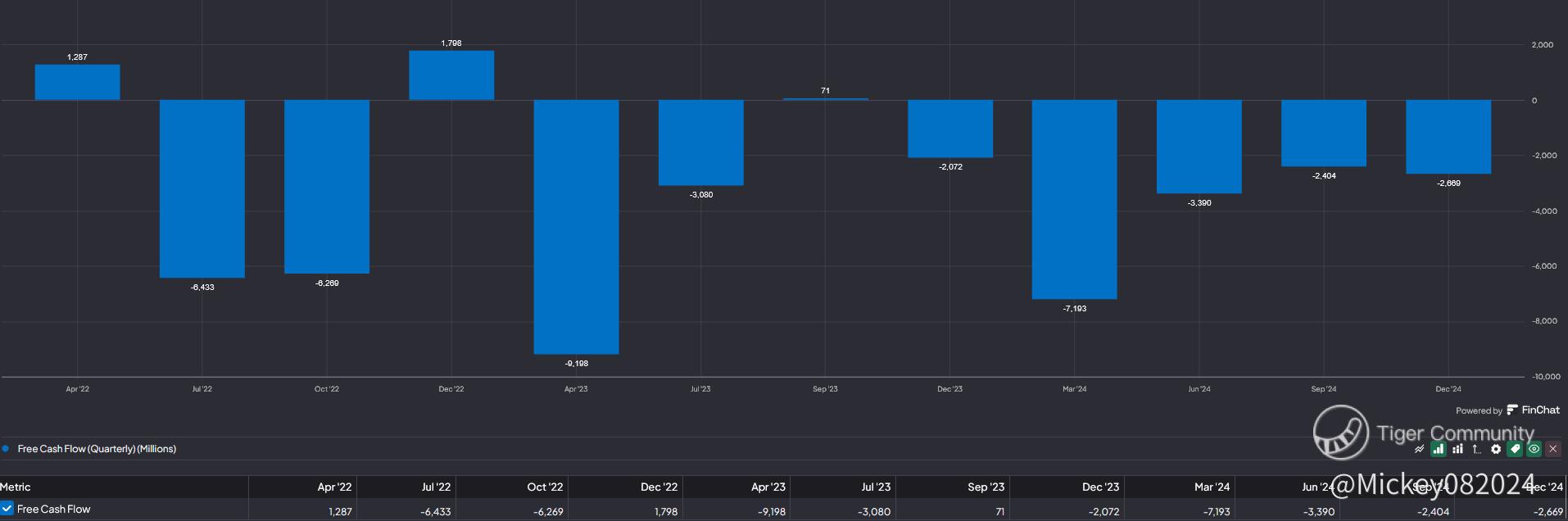Click the Free Cash Flow row label

[54, 509]
